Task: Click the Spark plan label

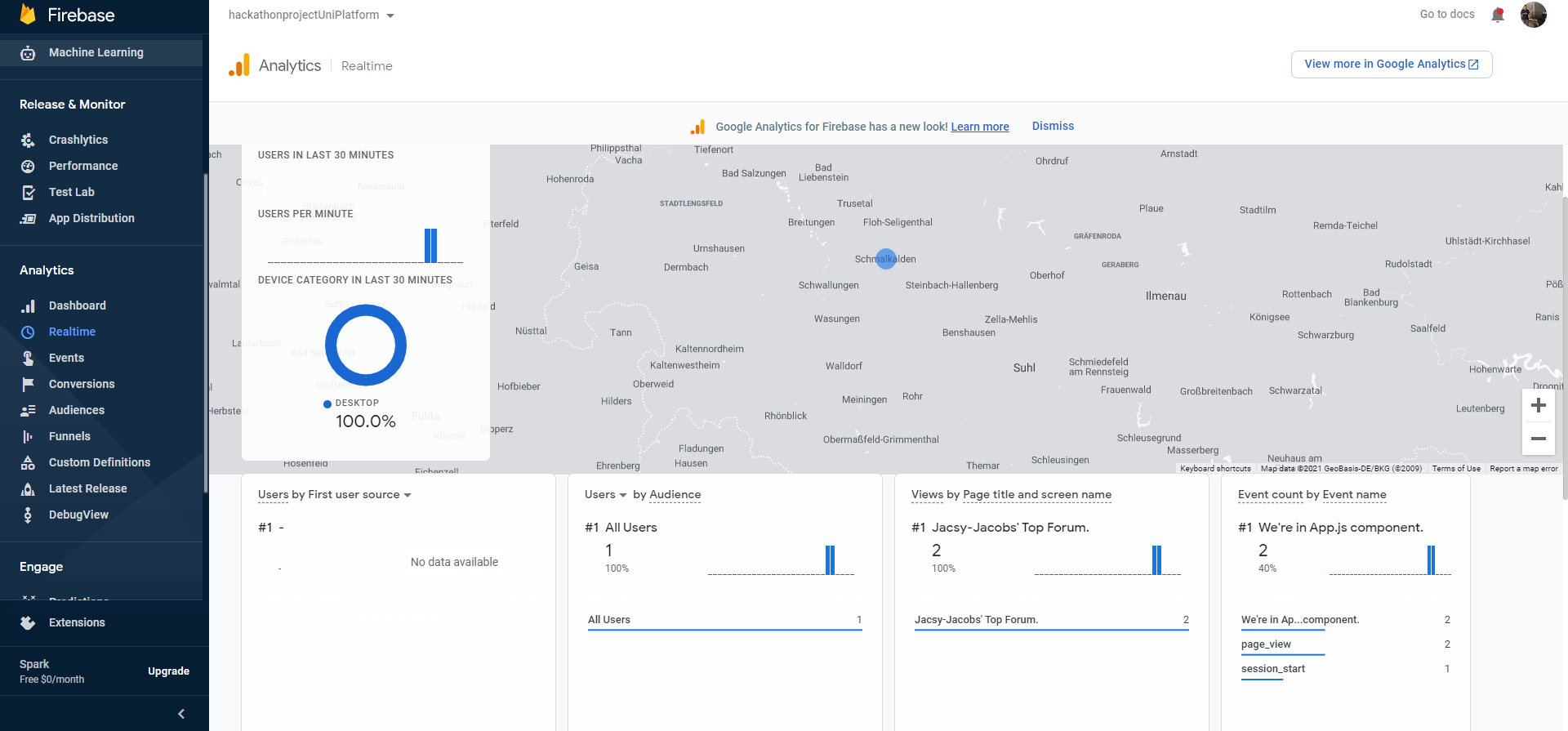Action: 34,664
